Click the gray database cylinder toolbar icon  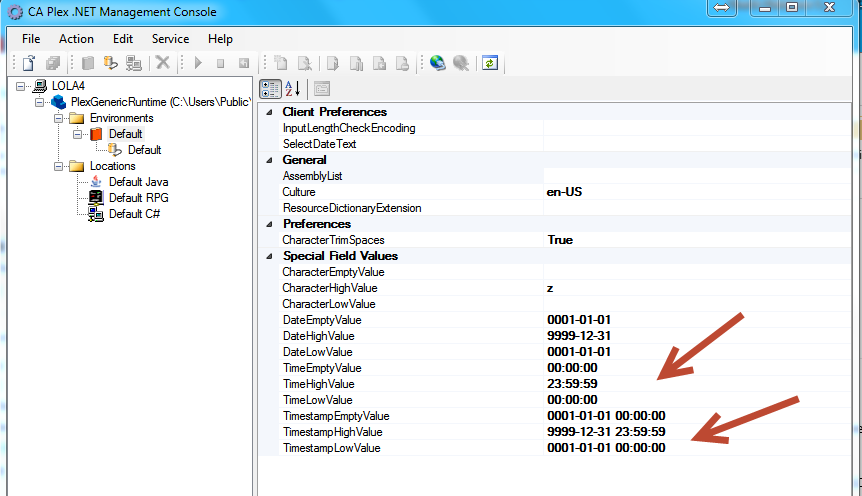click(x=87, y=63)
